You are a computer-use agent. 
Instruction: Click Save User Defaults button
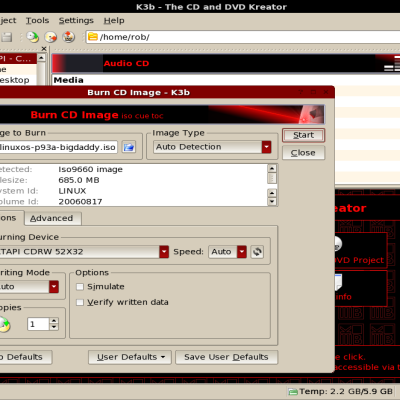tap(226, 357)
